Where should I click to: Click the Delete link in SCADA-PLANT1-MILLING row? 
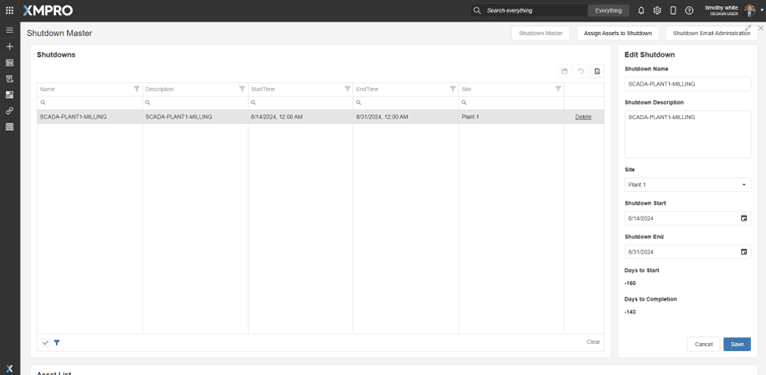583,117
